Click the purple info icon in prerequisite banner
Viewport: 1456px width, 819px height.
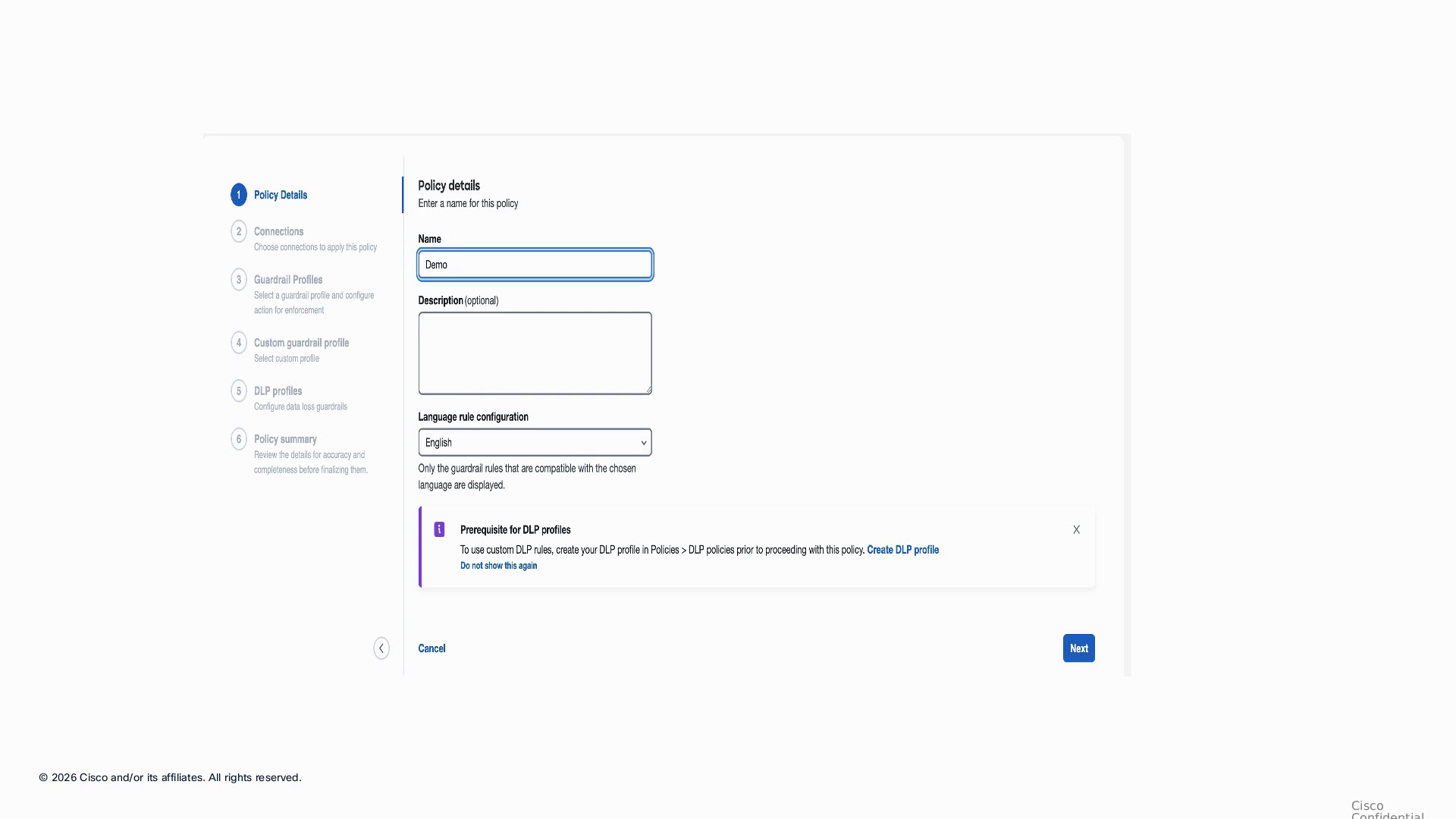click(x=439, y=529)
